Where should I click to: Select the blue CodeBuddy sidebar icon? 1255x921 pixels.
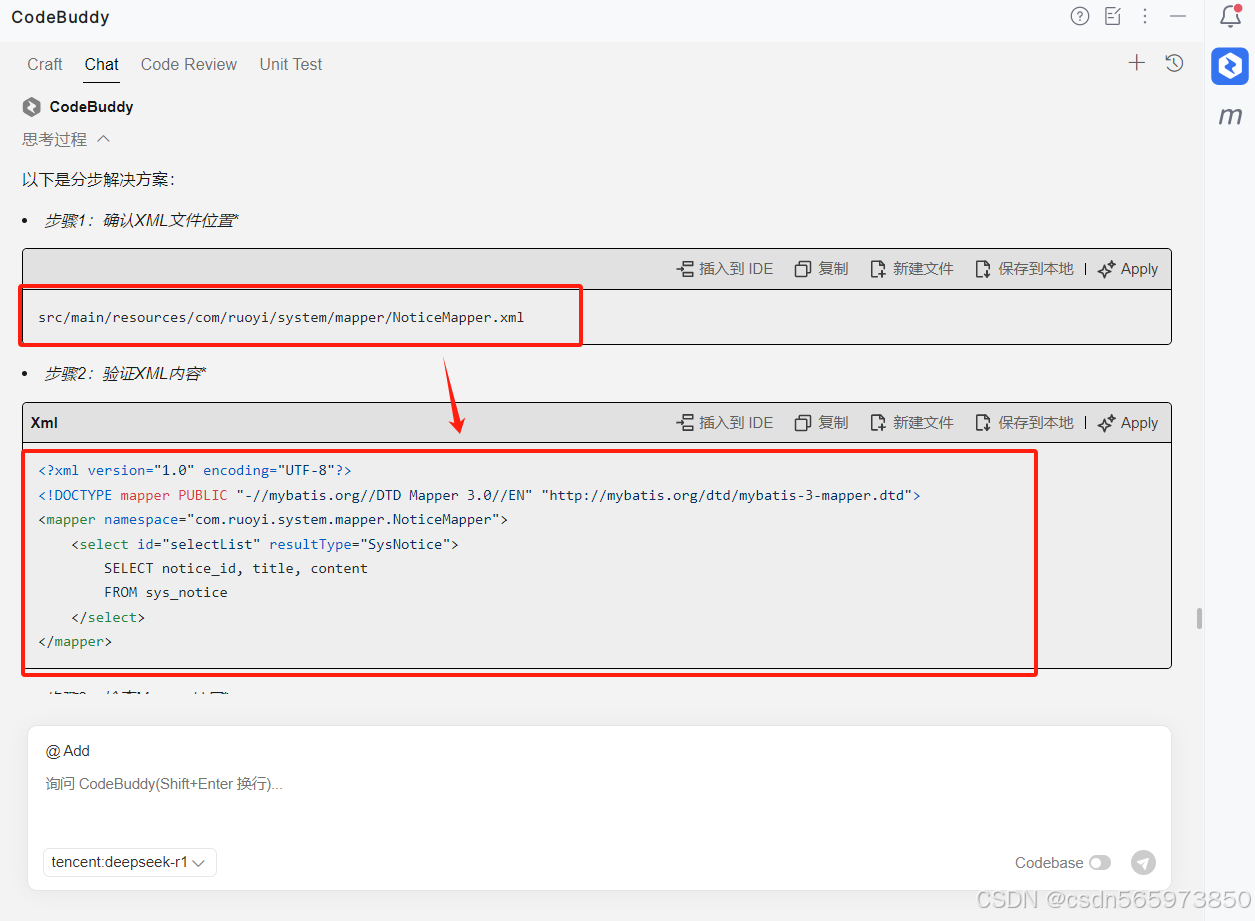(1230, 66)
